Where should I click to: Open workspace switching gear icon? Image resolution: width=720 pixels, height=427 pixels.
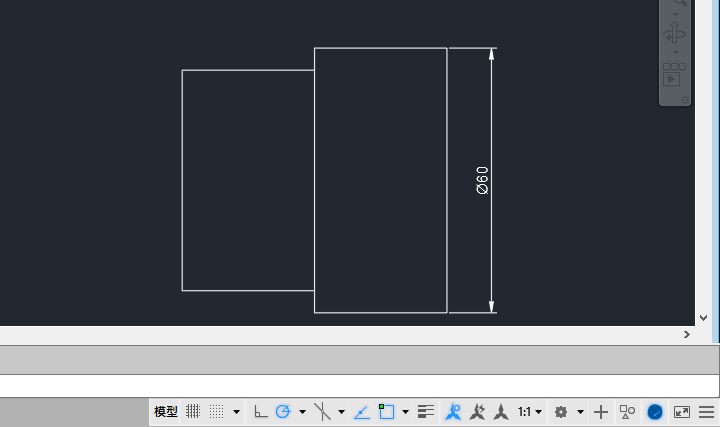coord(561,412)
